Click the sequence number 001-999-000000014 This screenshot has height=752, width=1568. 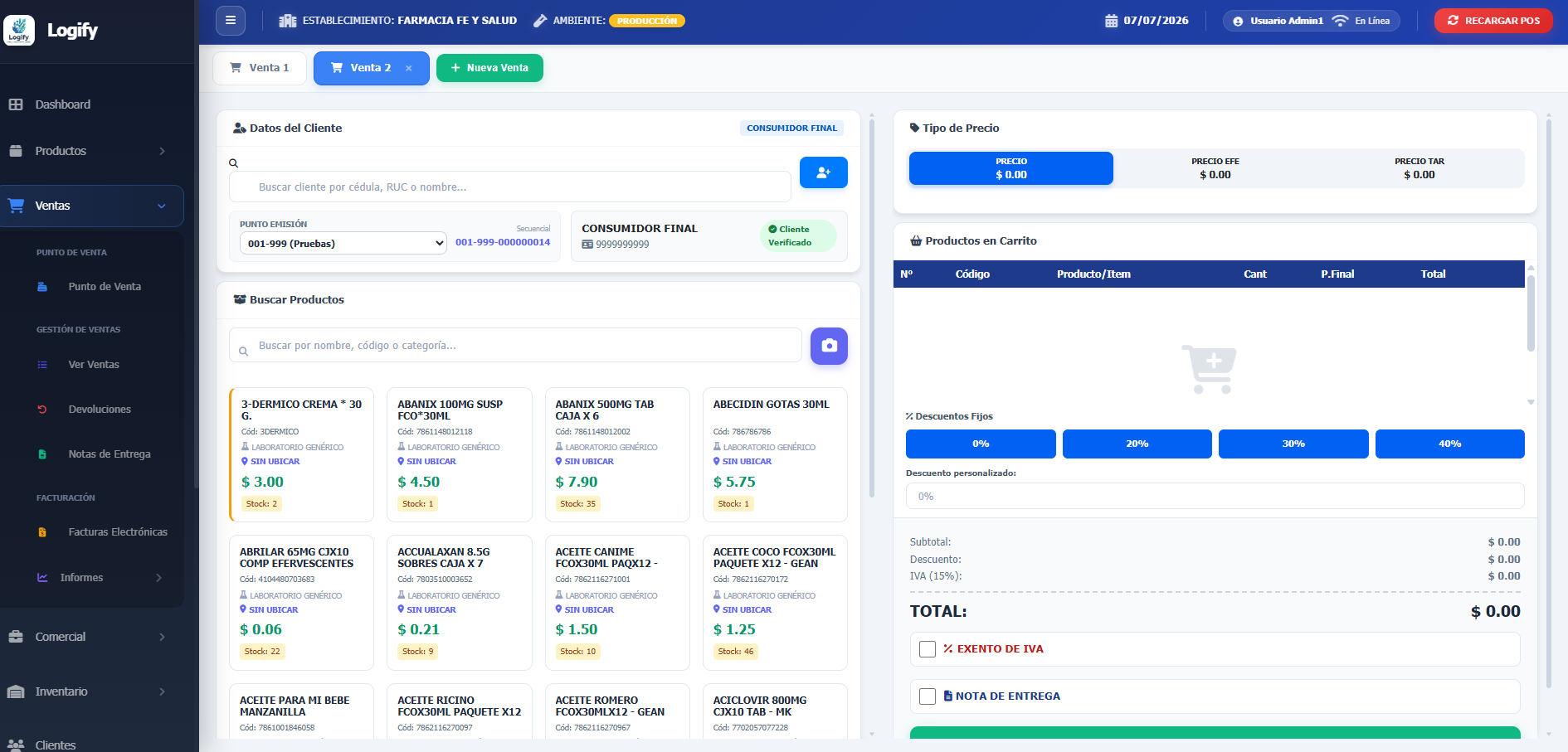[503, 242]
